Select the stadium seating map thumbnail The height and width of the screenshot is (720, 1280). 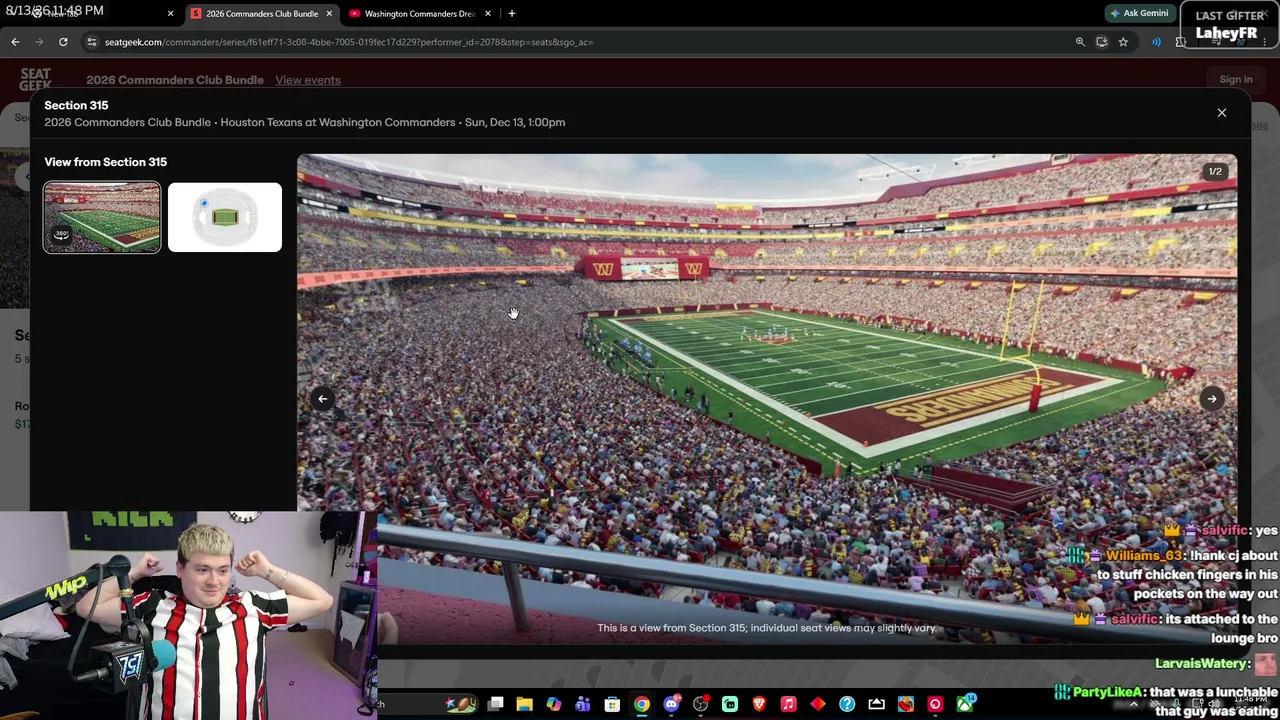[225, 217]
